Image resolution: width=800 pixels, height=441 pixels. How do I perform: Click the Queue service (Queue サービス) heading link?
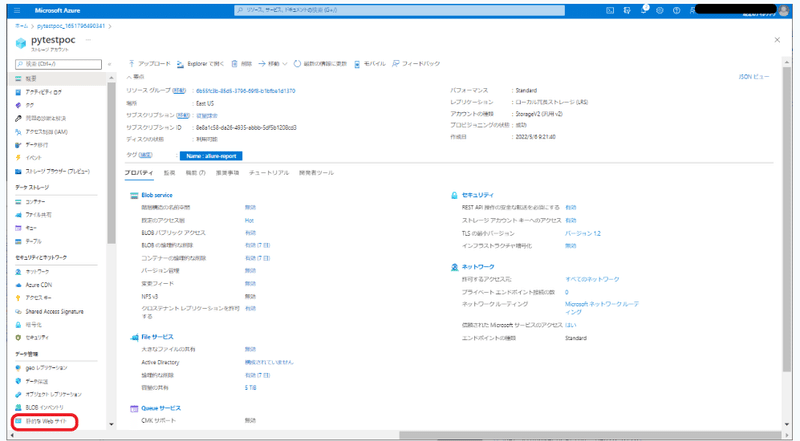pos(161,408)
